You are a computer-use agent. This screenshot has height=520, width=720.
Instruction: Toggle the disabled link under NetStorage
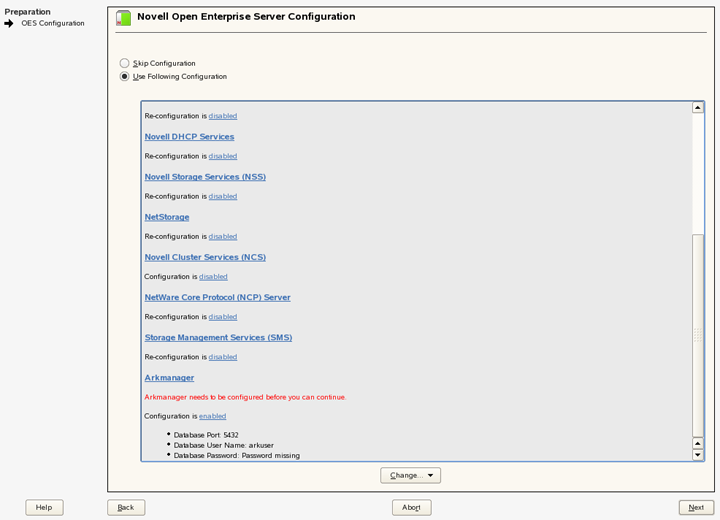click(x=223, y=237)
